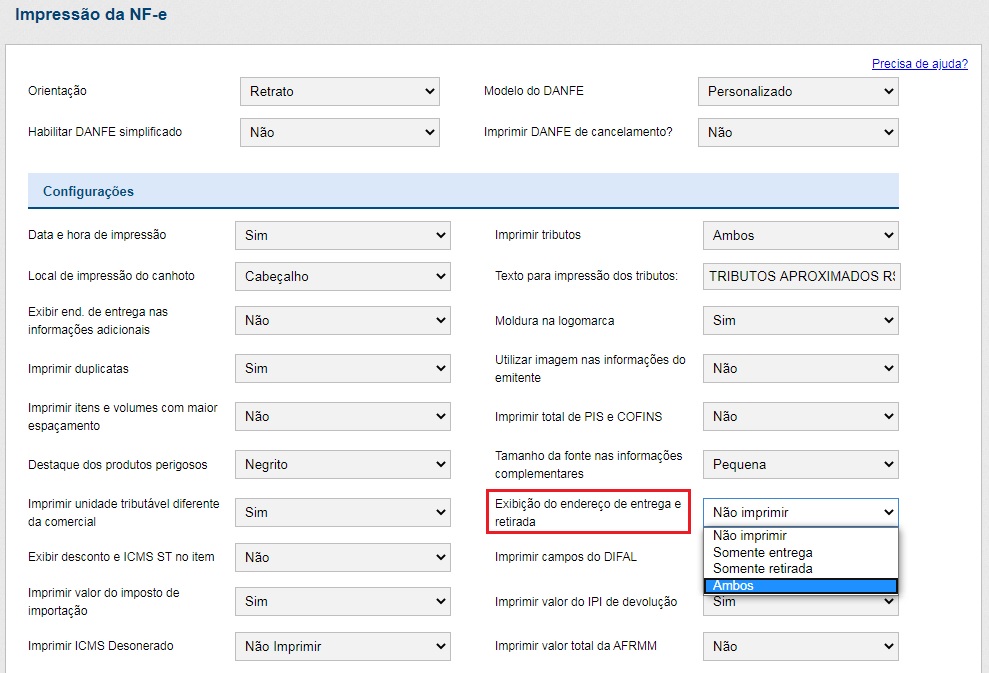Open the Modelo do DANFE dropdown

tap(797, 91)
